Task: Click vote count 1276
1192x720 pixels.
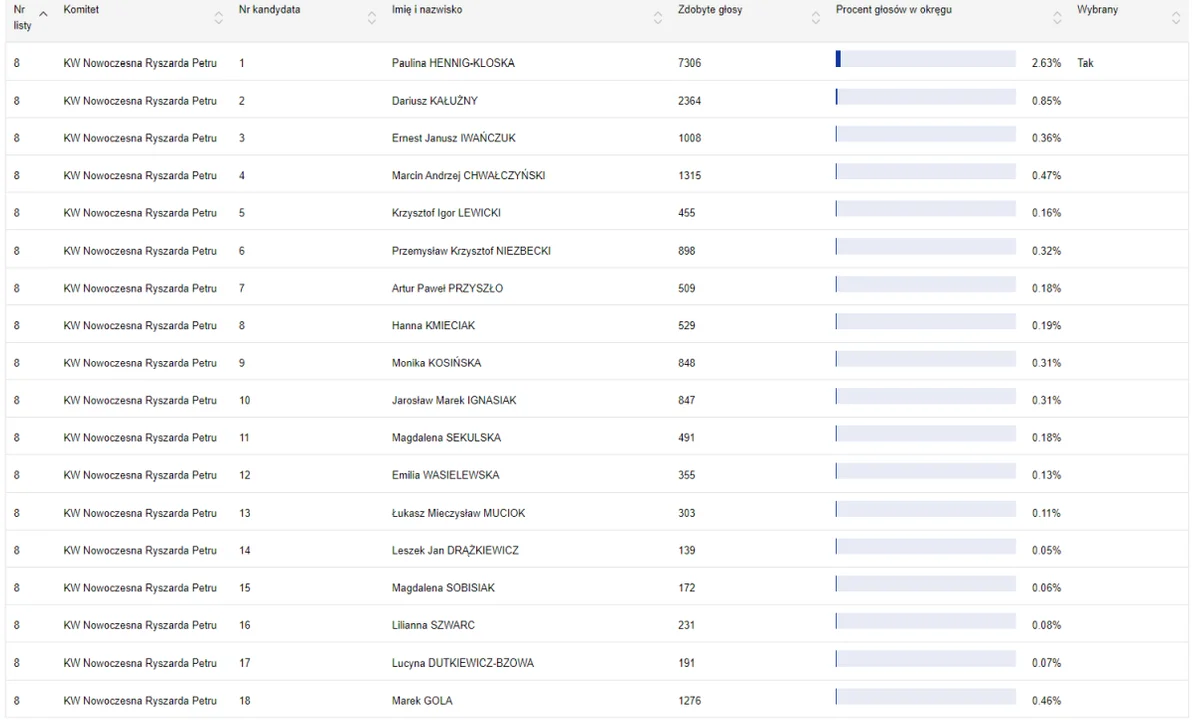Action: 690,700
